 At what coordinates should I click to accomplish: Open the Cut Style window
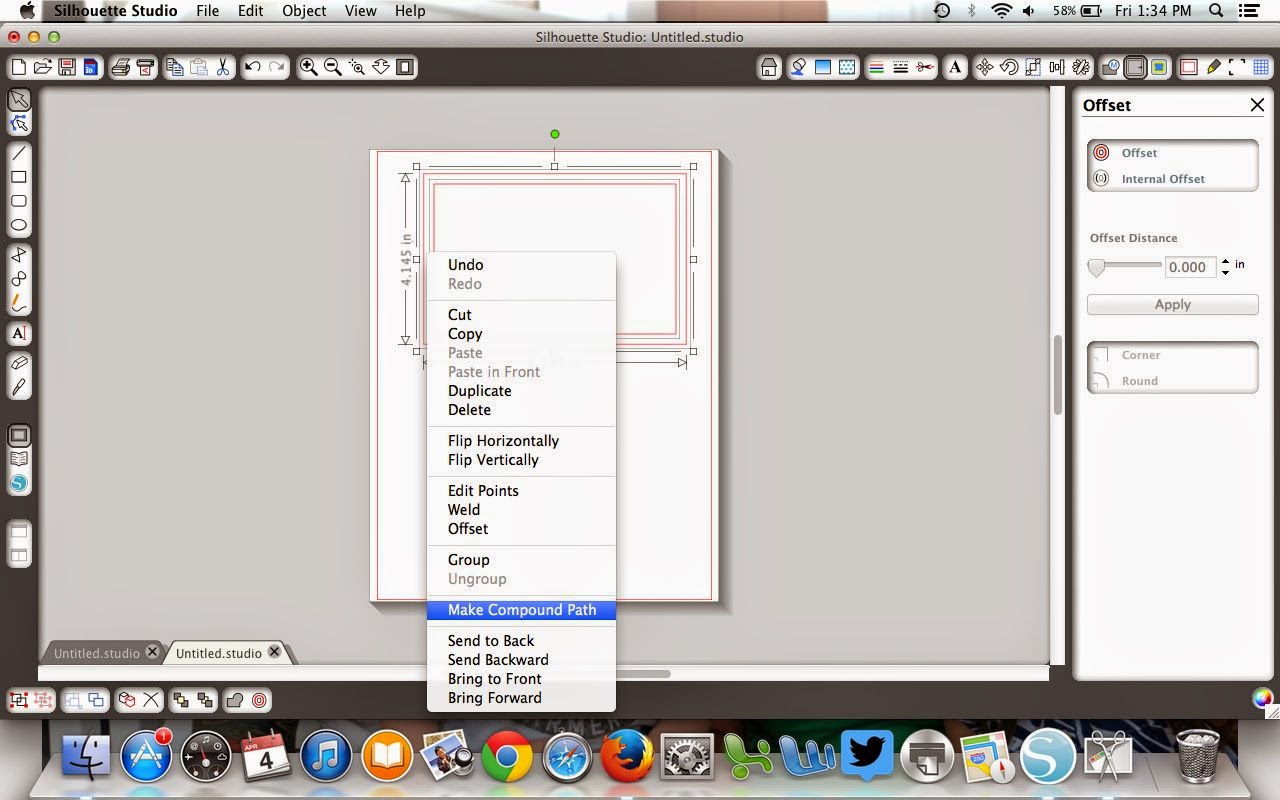(926, 67)
